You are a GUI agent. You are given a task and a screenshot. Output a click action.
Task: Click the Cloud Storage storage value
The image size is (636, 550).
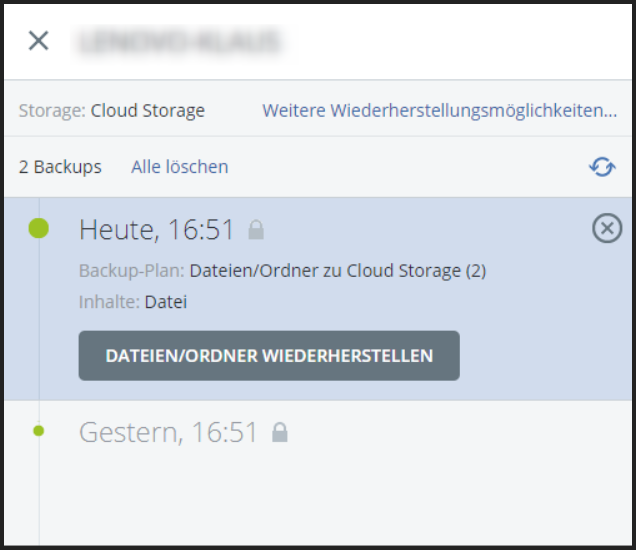point(147,111)
